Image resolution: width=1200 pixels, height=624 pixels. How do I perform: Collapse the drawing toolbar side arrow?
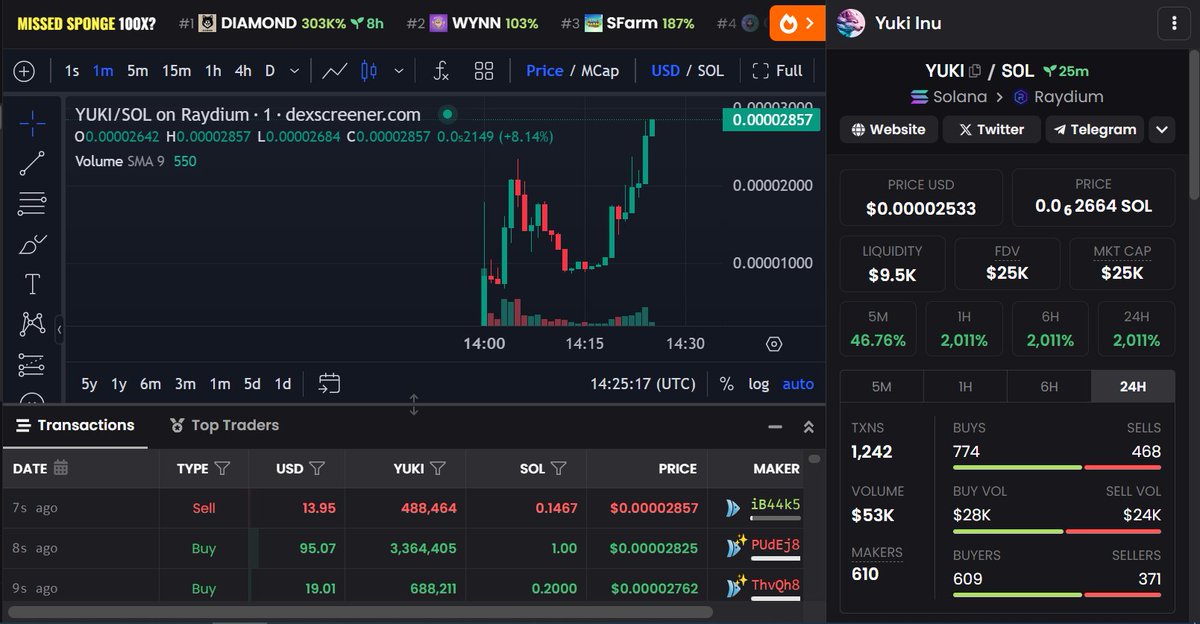59,328
